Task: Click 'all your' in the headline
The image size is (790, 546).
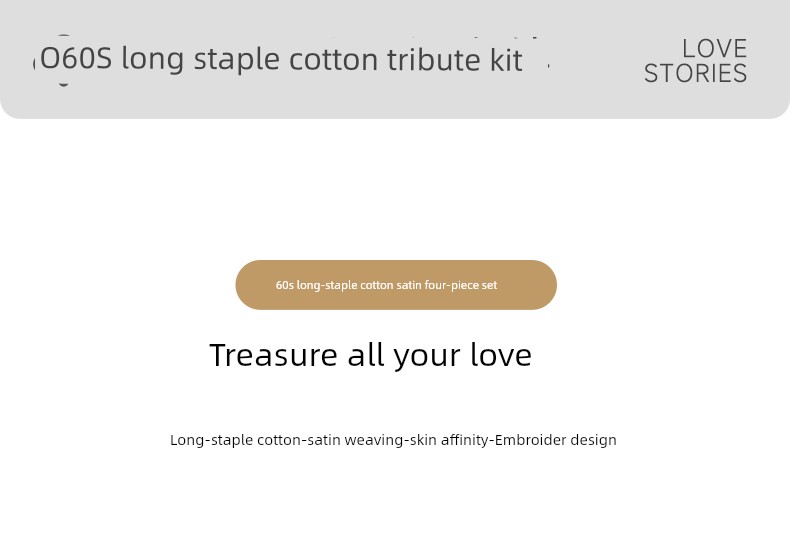Action: [404, 356]
